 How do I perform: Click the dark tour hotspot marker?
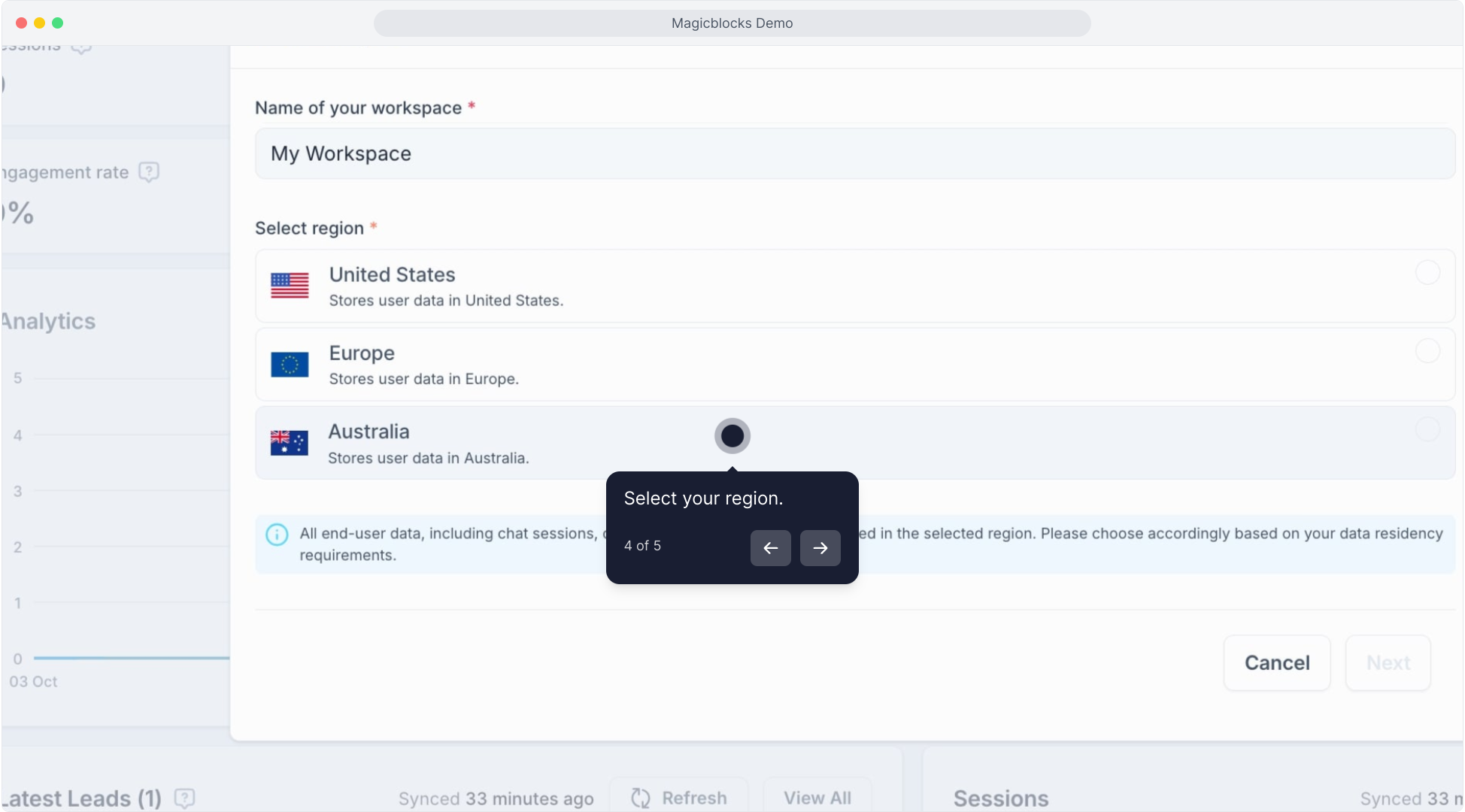[x=732, y=435]
